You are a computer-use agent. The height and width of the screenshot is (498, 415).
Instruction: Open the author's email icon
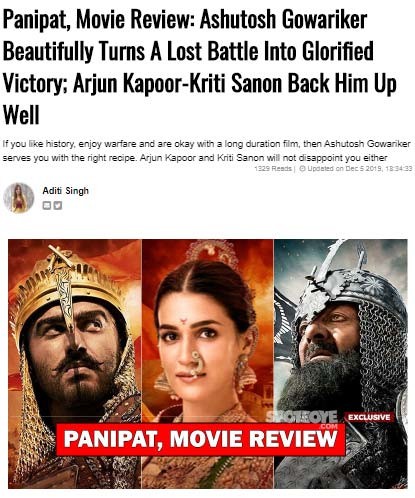[x=47, y=206]
